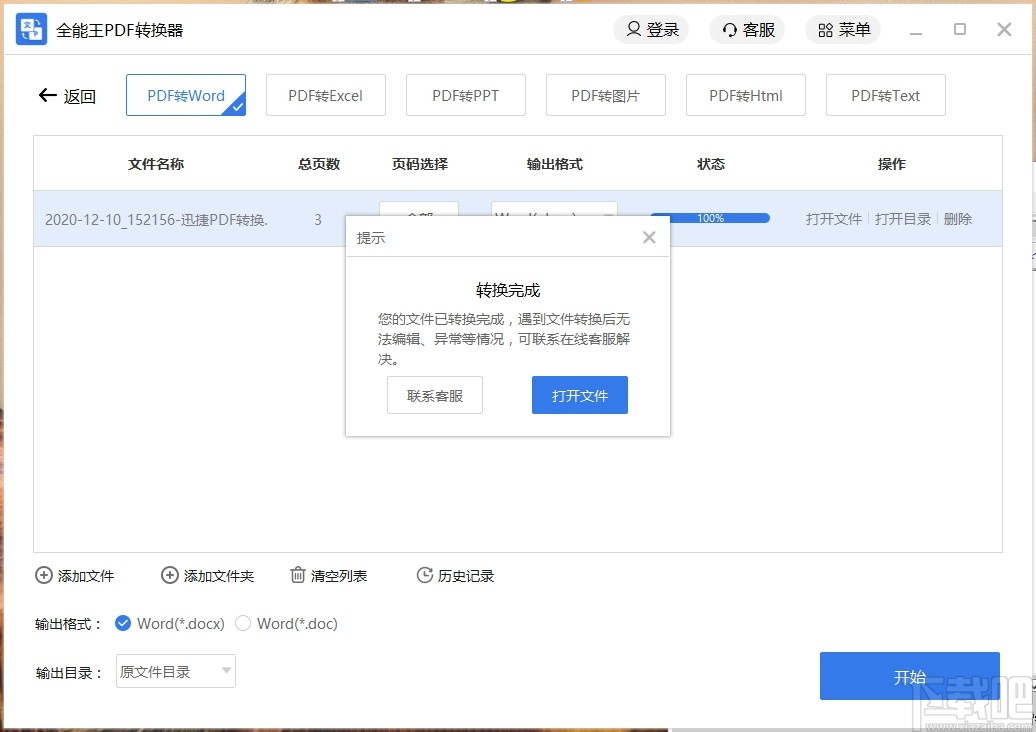Screen dimensions: 1036x732
Task: Select the Word(*.doc) output format
Action: point(243,623)
